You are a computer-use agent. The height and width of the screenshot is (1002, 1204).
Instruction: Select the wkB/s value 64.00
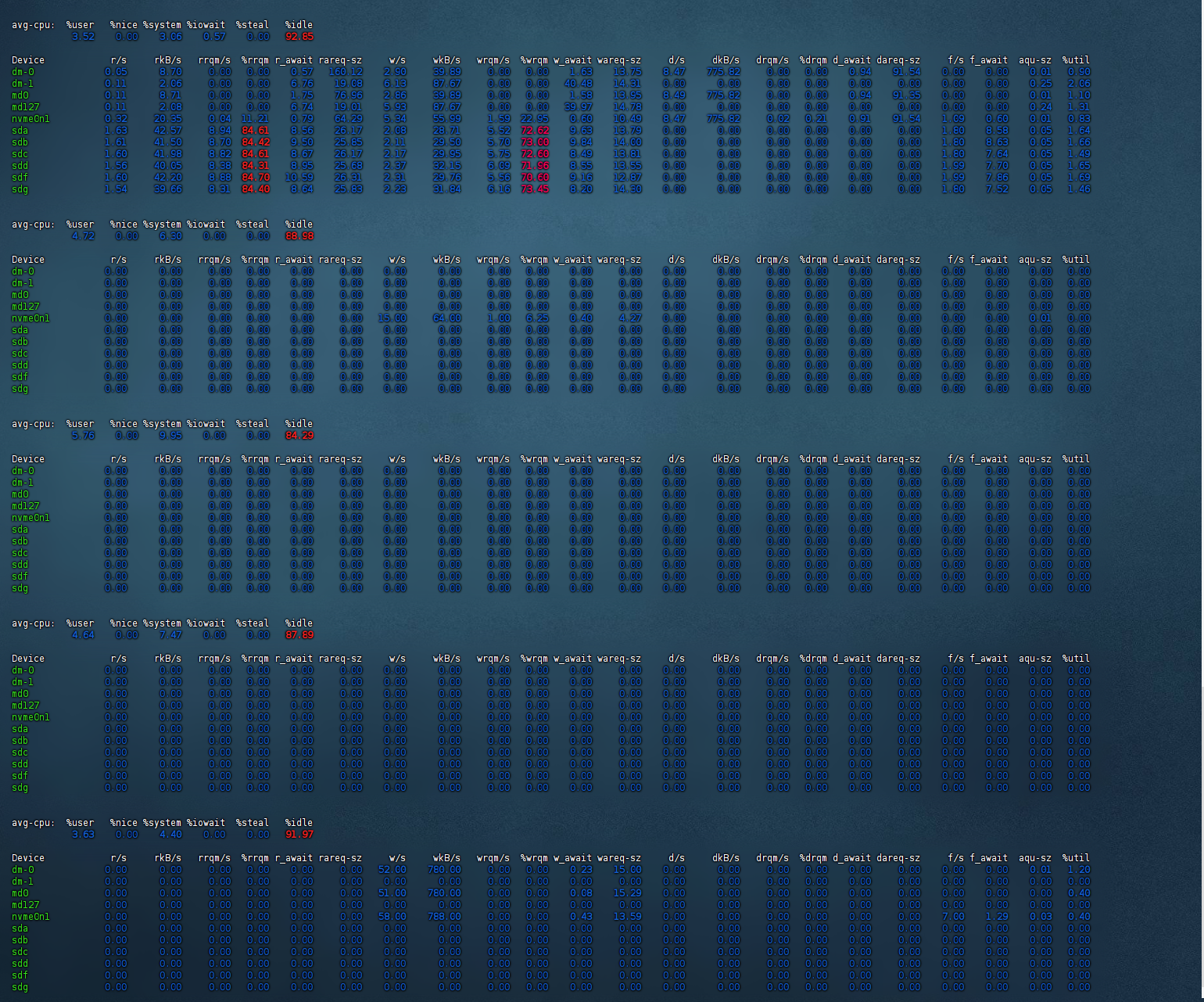(x=447, y=318)
